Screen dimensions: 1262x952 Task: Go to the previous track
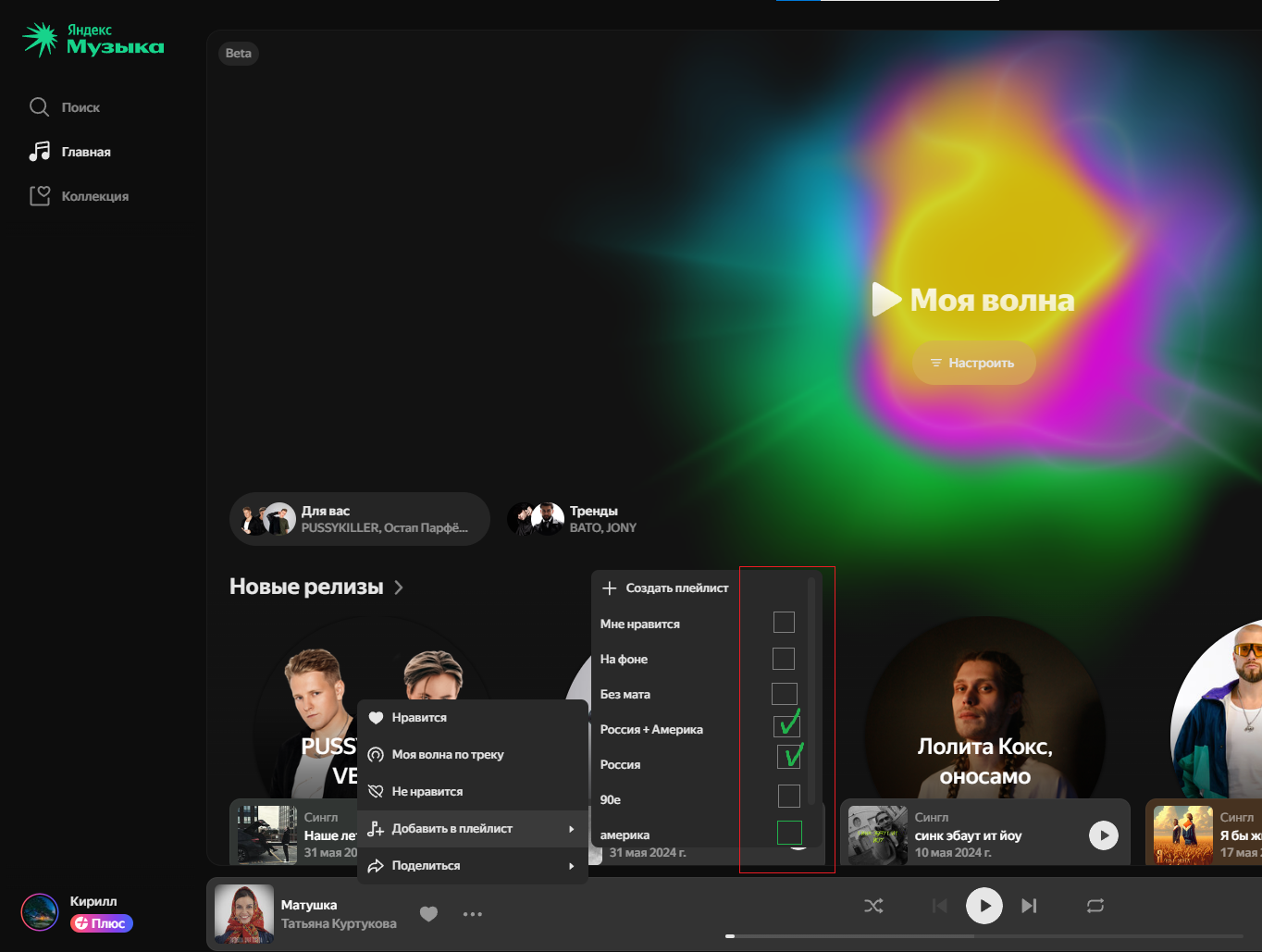pos(940,906)
